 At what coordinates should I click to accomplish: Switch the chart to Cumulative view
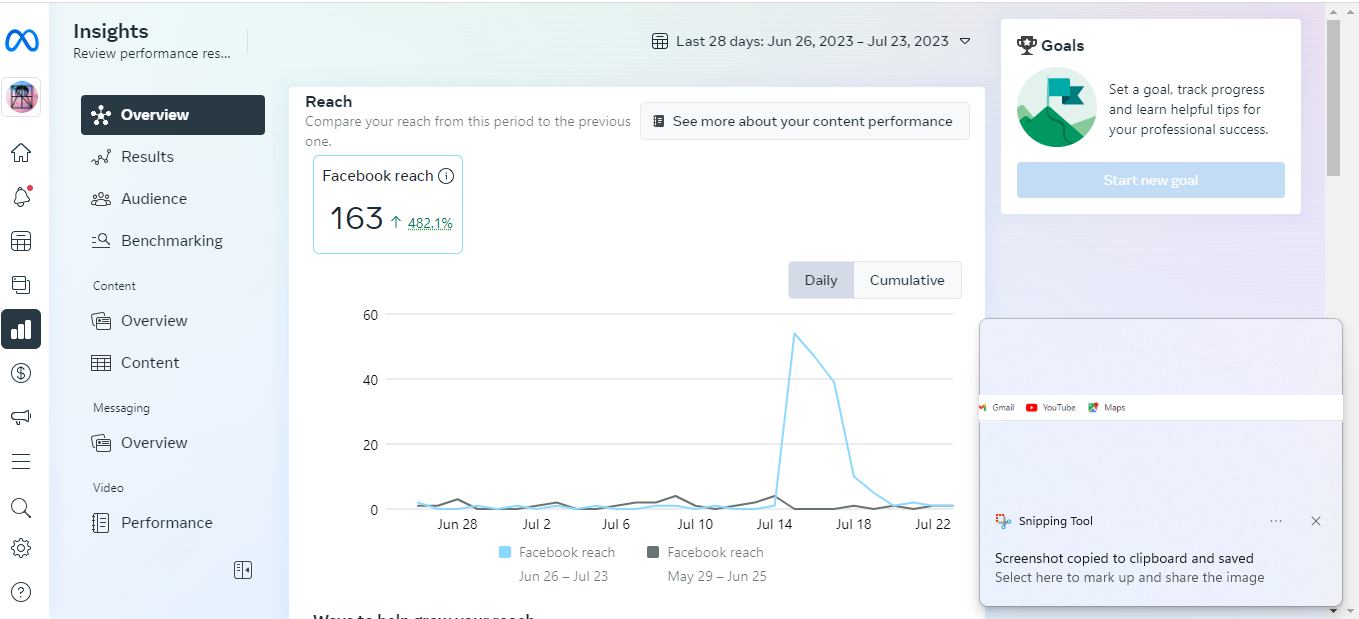[x=907, y=280]
